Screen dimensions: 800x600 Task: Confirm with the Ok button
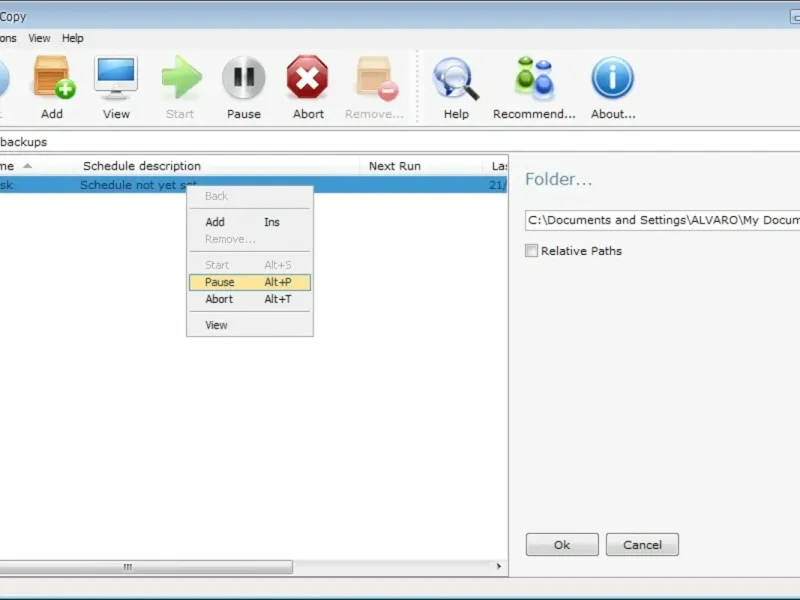pos(562,544)
